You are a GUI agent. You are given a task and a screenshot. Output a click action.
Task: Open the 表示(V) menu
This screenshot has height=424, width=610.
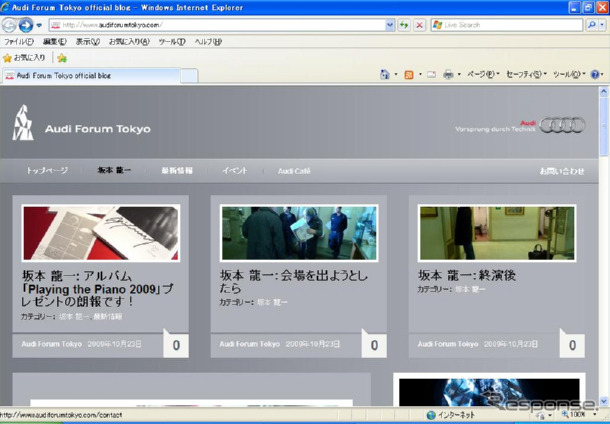(x=88, y=42)
